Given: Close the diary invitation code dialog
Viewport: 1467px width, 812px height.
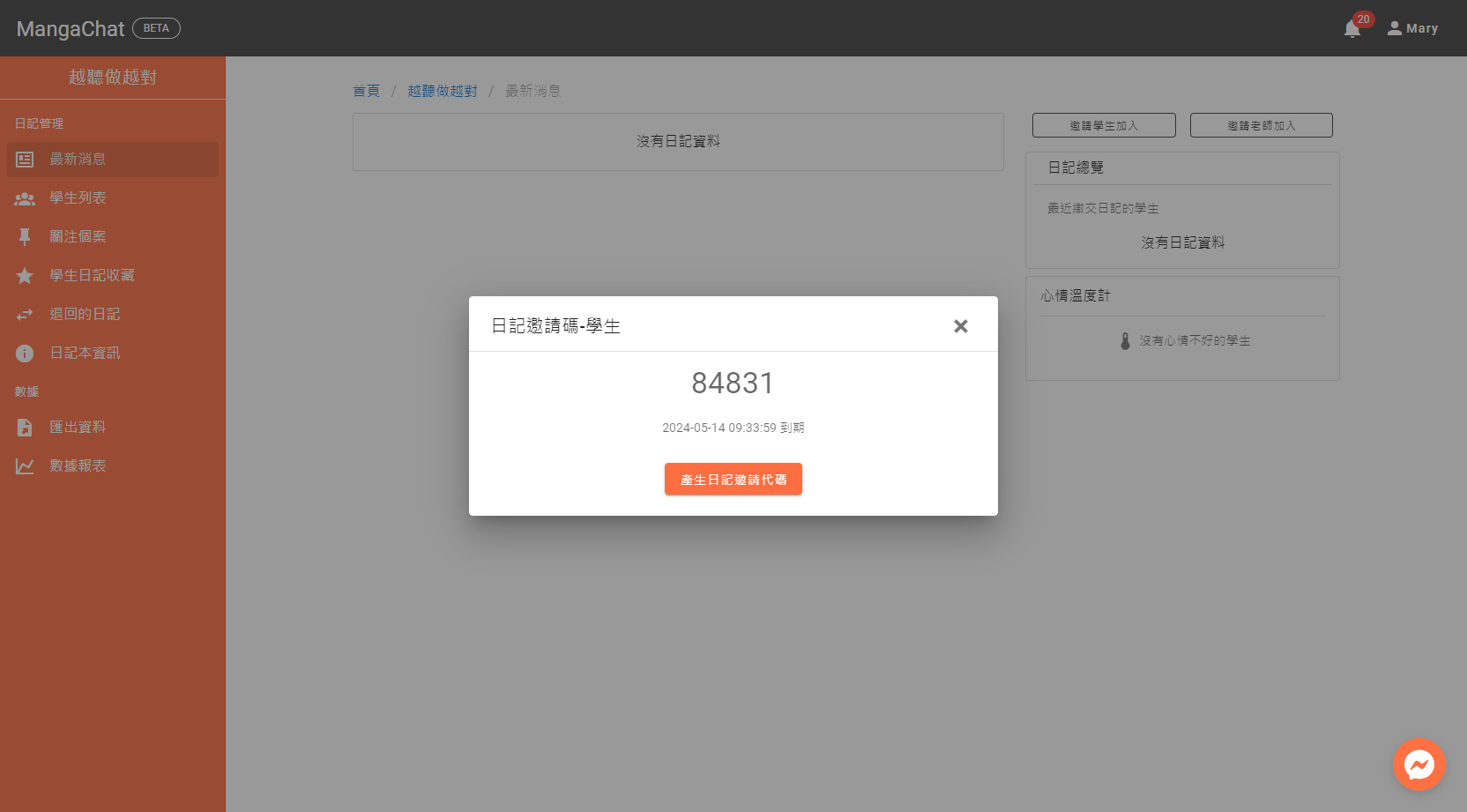Looking at the screenshot, I should click(x=961, y=326).
